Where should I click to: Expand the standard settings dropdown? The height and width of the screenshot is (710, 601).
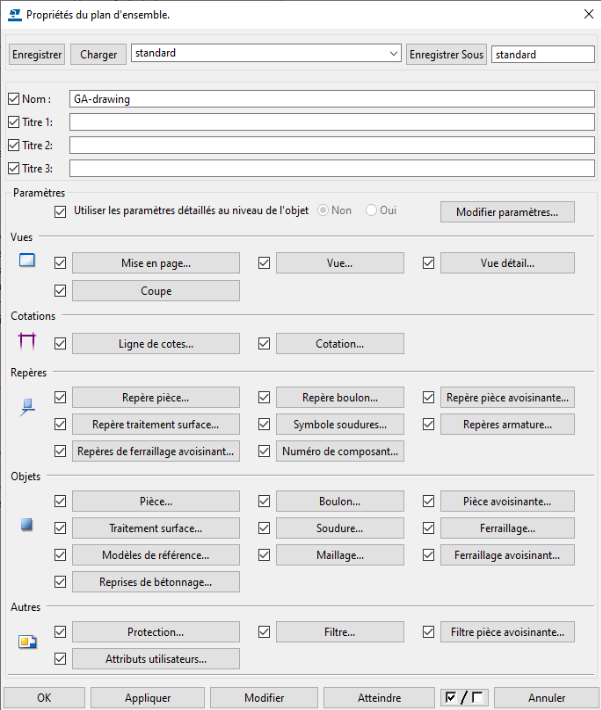(393, 54)
